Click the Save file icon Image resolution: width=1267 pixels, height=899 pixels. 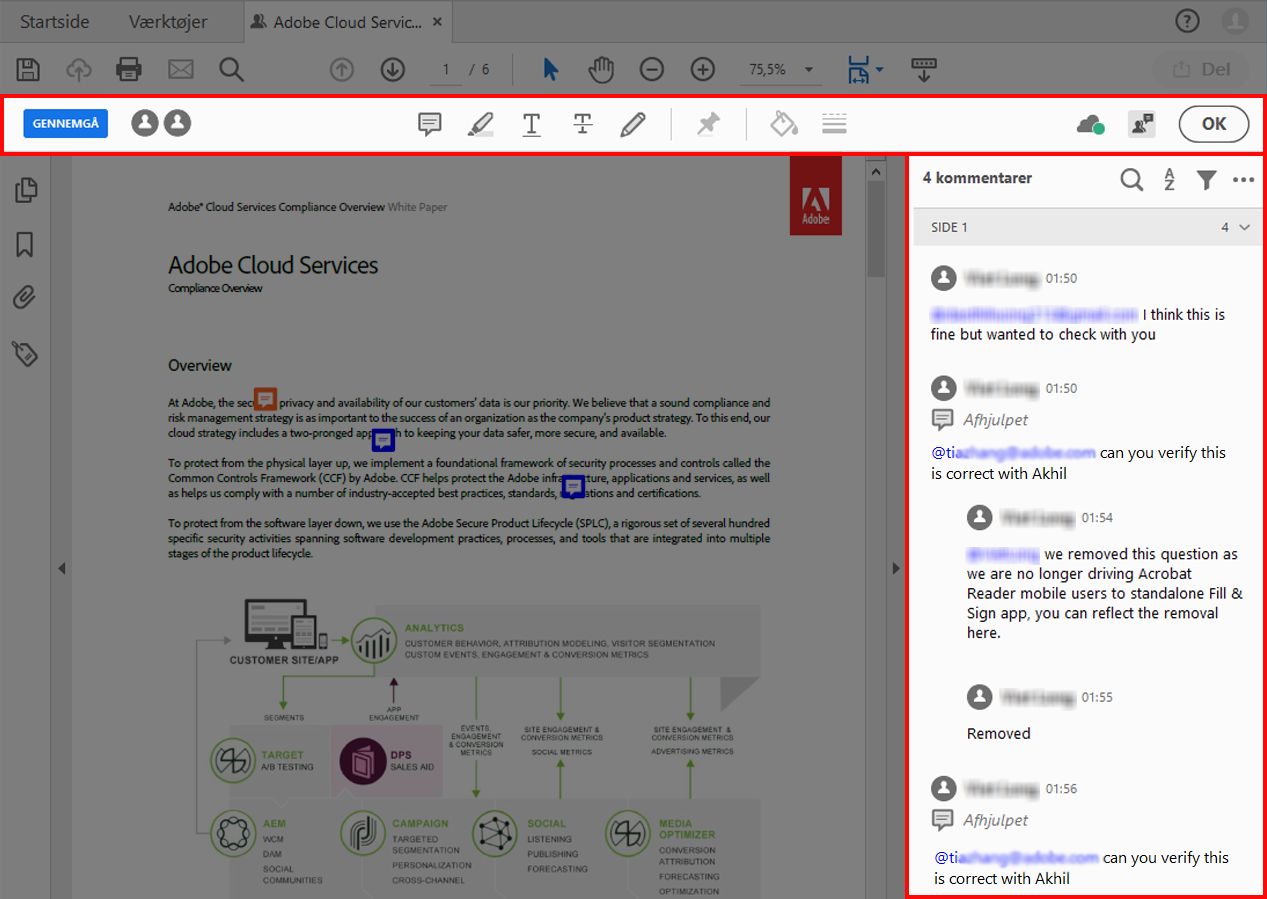(29, 69)
